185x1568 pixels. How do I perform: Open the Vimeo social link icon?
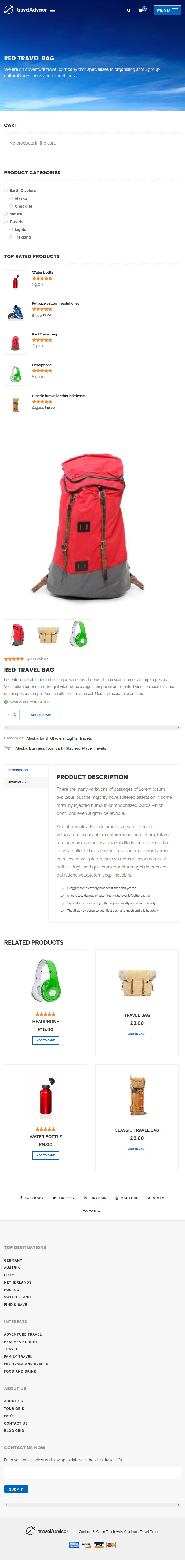pyautogui.click(x=148, y=1198)
